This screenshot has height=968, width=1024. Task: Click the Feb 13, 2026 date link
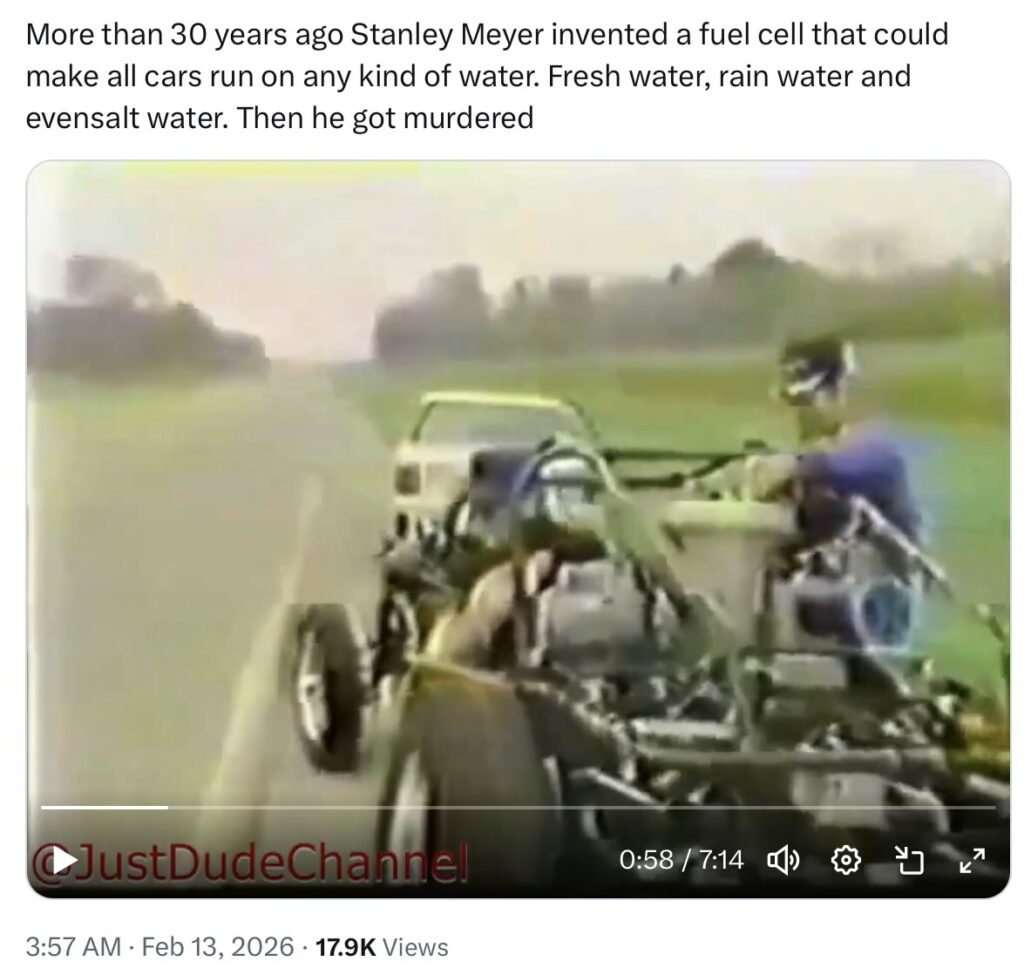[217, 946]
